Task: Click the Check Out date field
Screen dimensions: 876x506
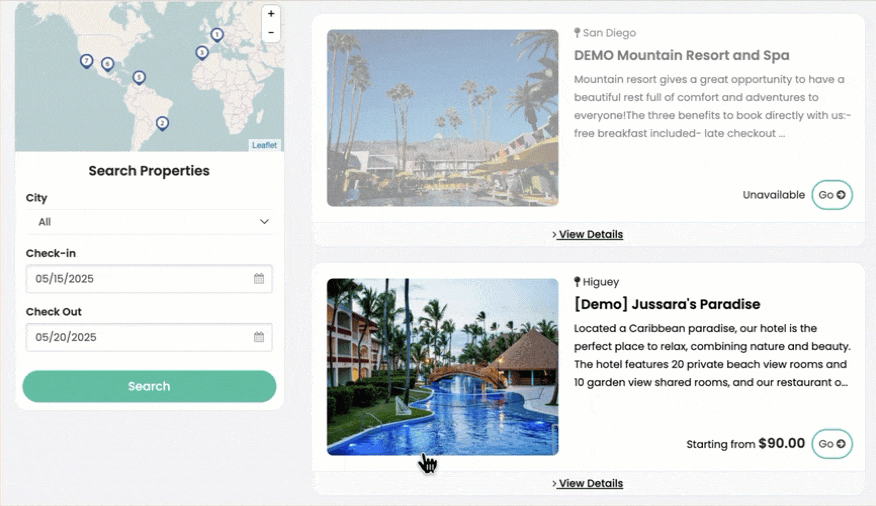Action: 140,338
